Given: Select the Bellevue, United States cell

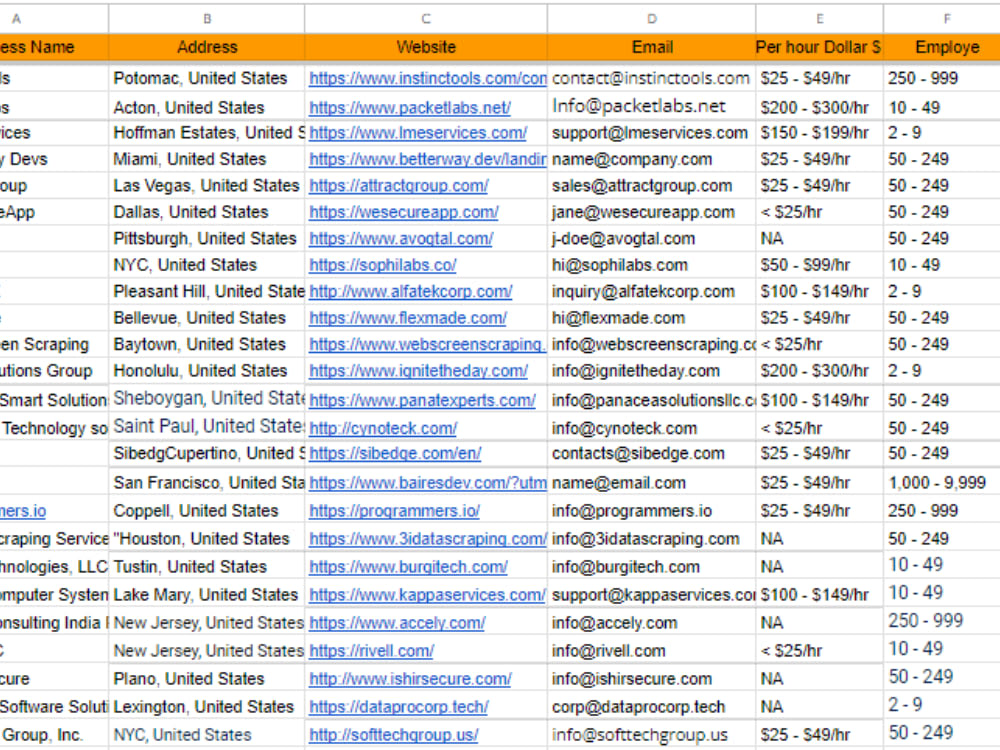Looking at the screenshot, I should 207,318.
